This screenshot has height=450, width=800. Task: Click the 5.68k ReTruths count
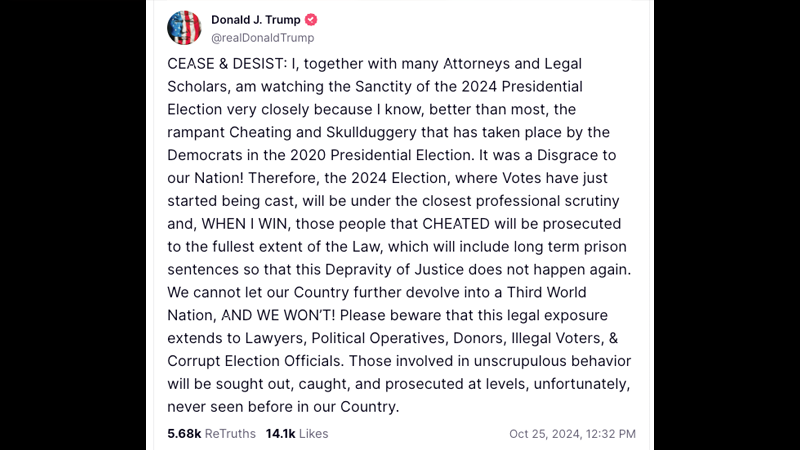[184, 434]
